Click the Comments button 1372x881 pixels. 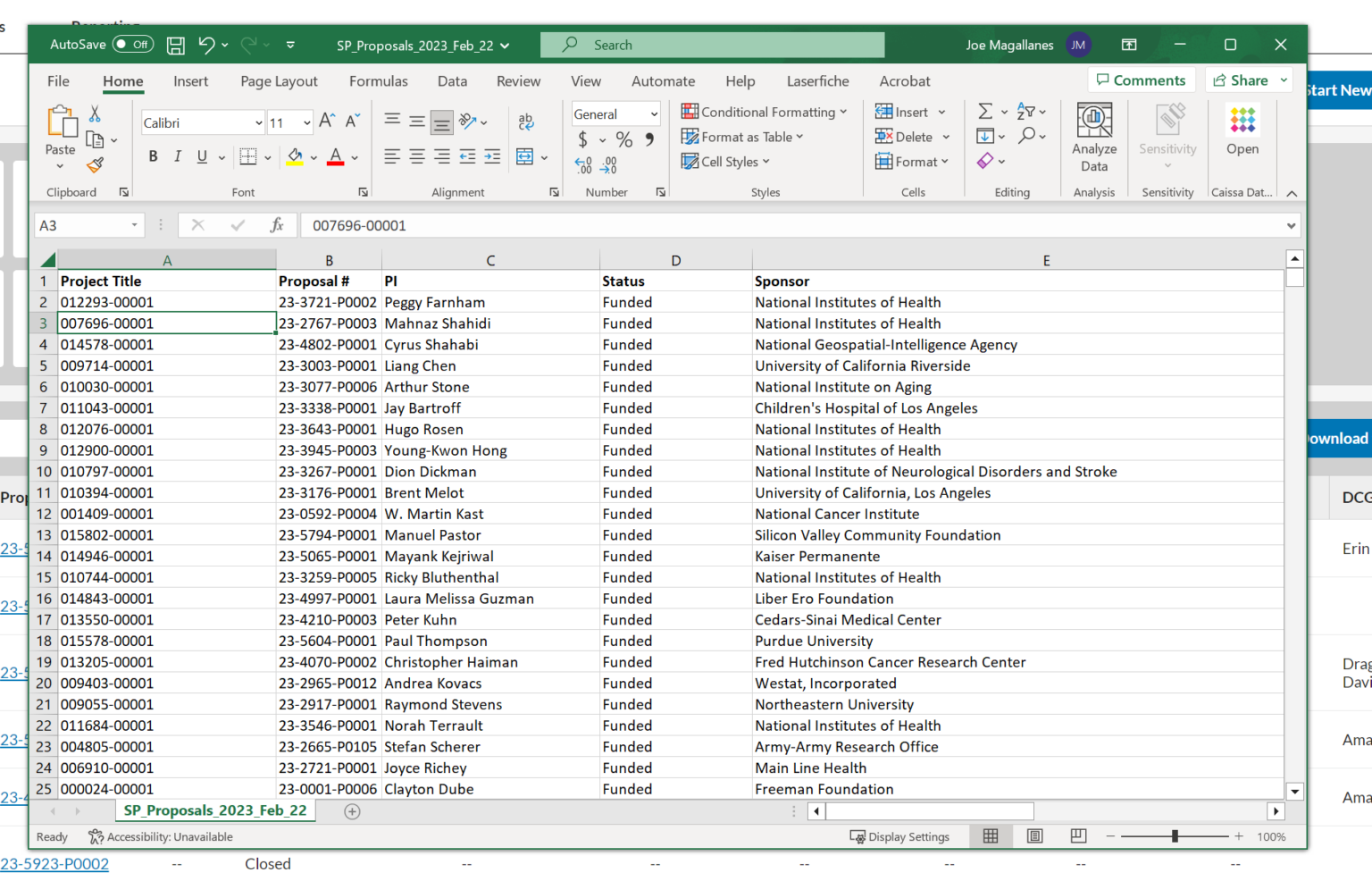1142,80
